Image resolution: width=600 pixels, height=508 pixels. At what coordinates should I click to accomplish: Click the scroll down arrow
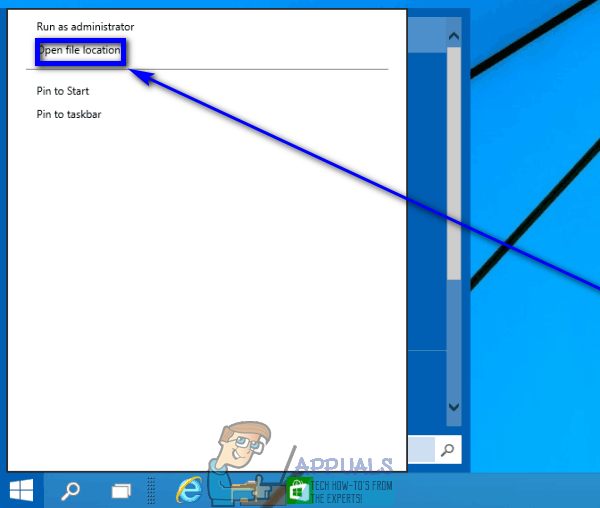(x=454, y=407)
